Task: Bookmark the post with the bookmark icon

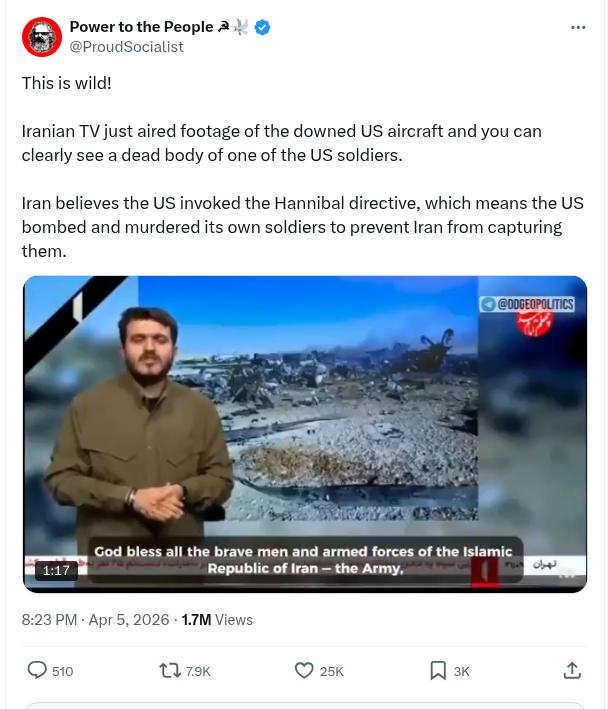Action: (438, 670)
